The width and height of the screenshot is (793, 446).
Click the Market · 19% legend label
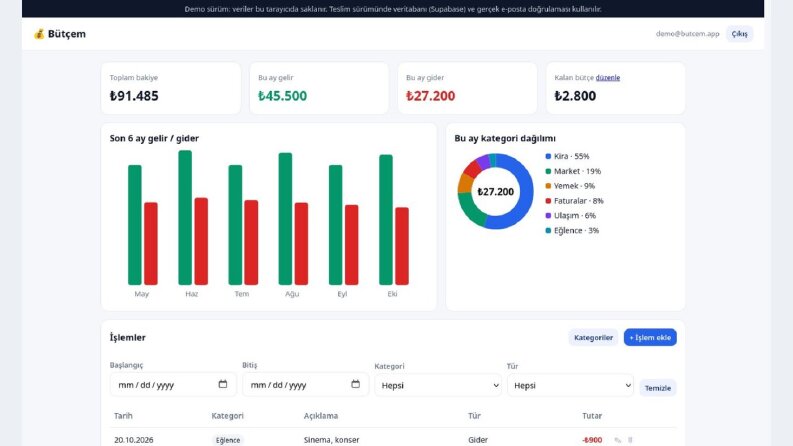577,171
